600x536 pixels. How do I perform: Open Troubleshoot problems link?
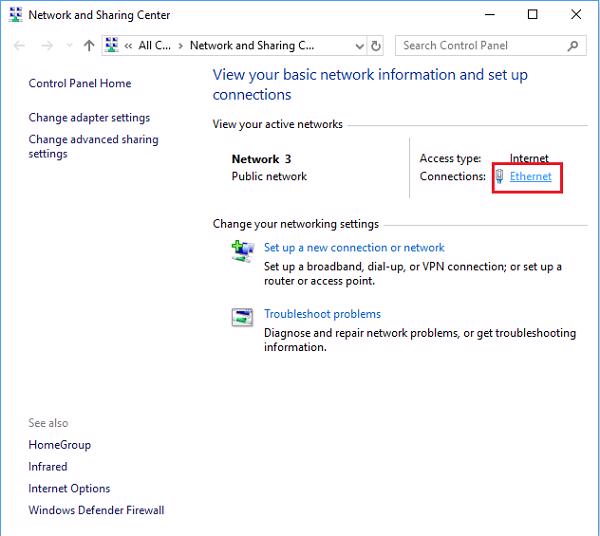(322, 314)
